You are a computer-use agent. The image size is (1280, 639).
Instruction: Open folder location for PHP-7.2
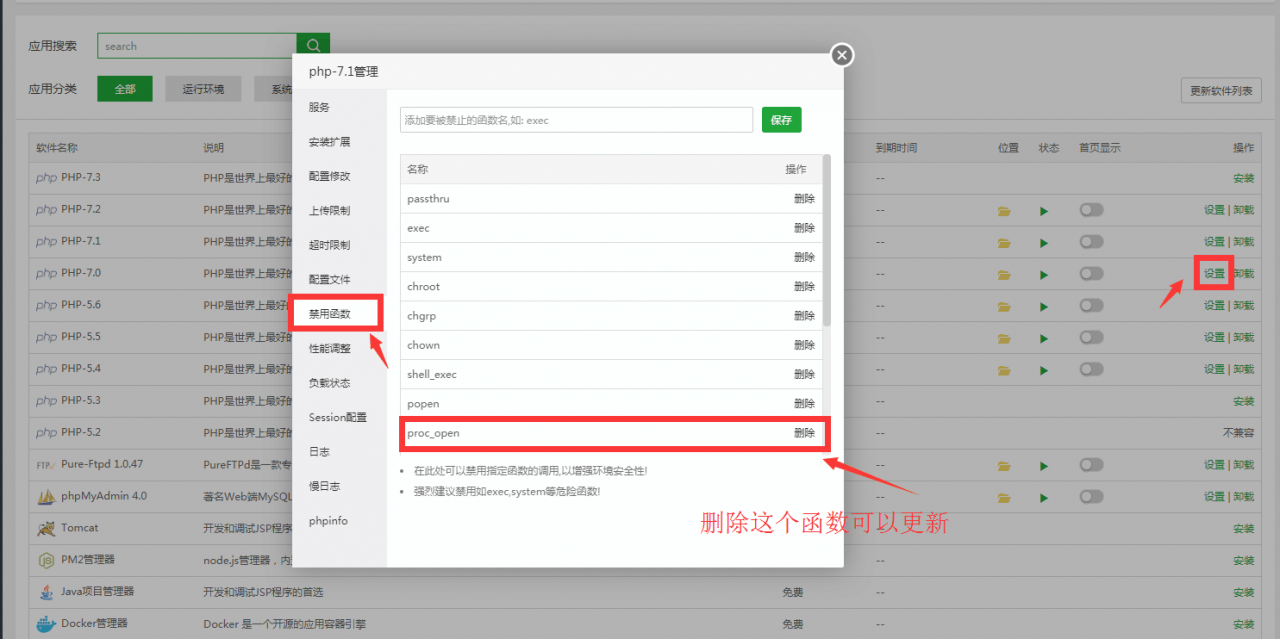1004,211
